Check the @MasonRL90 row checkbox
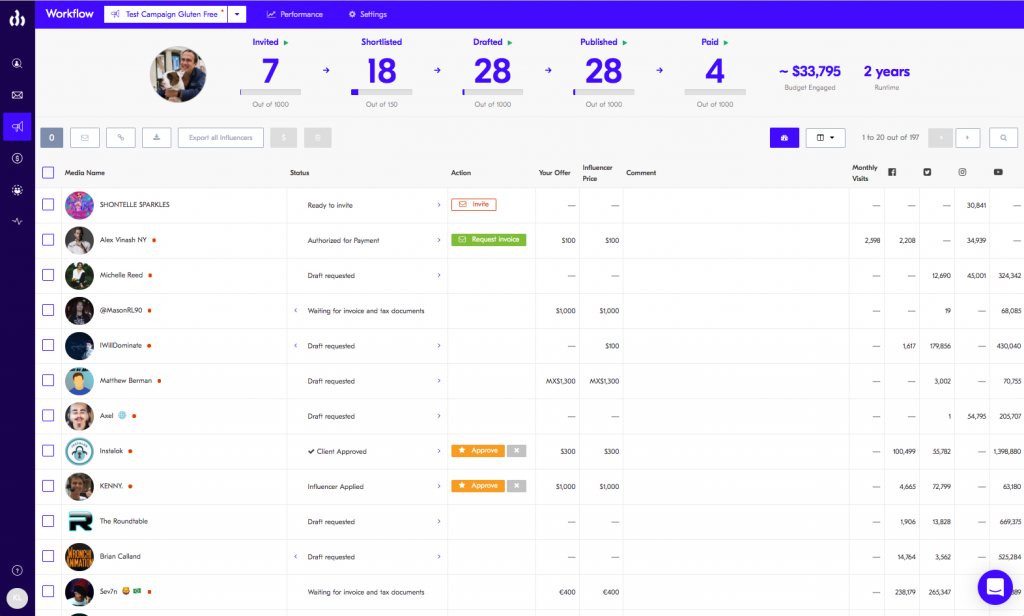 (48, 310)
